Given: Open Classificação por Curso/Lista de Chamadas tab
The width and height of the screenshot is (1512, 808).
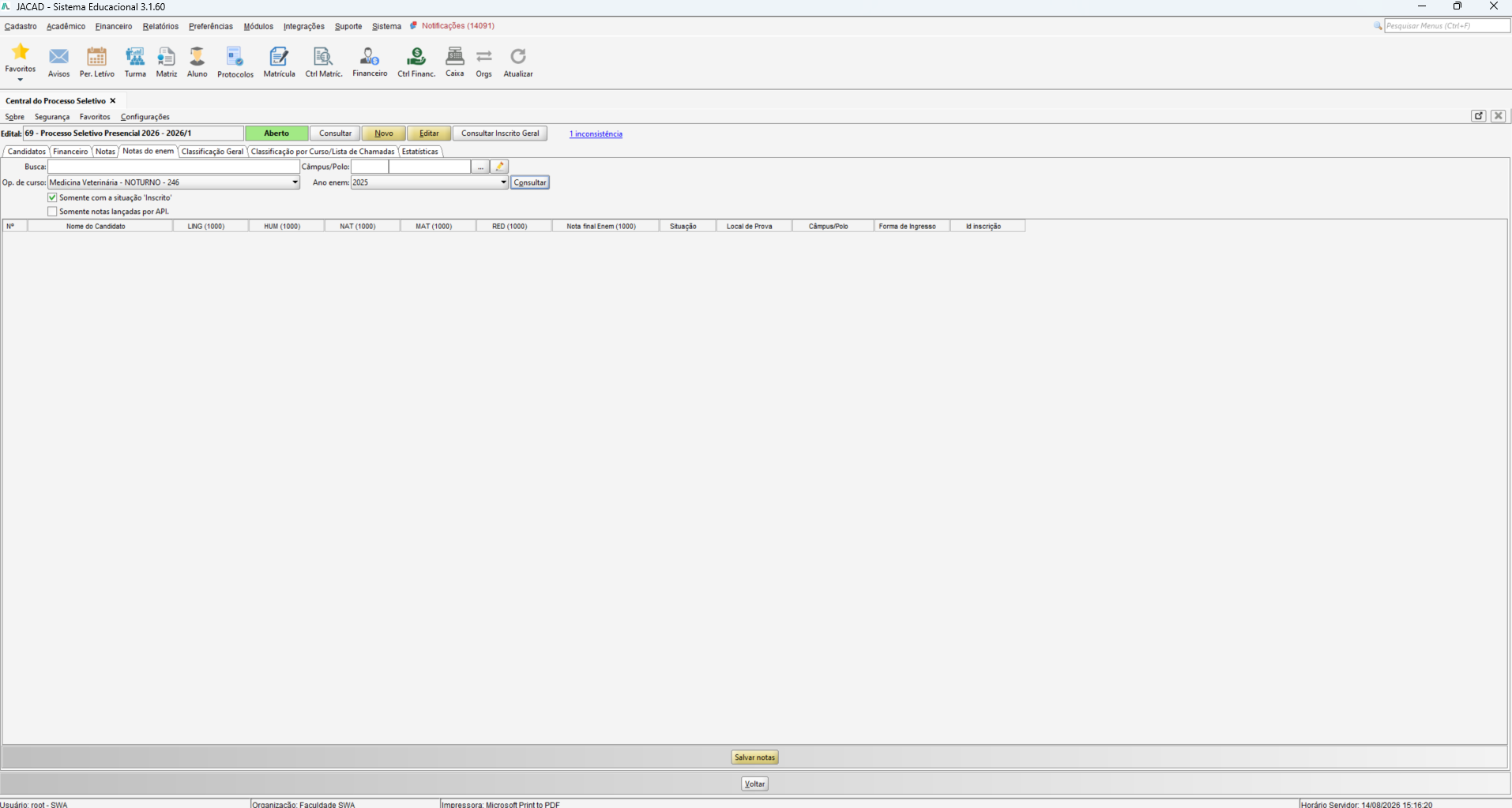Looking at the screenshot, I should (x=322, y=152).
